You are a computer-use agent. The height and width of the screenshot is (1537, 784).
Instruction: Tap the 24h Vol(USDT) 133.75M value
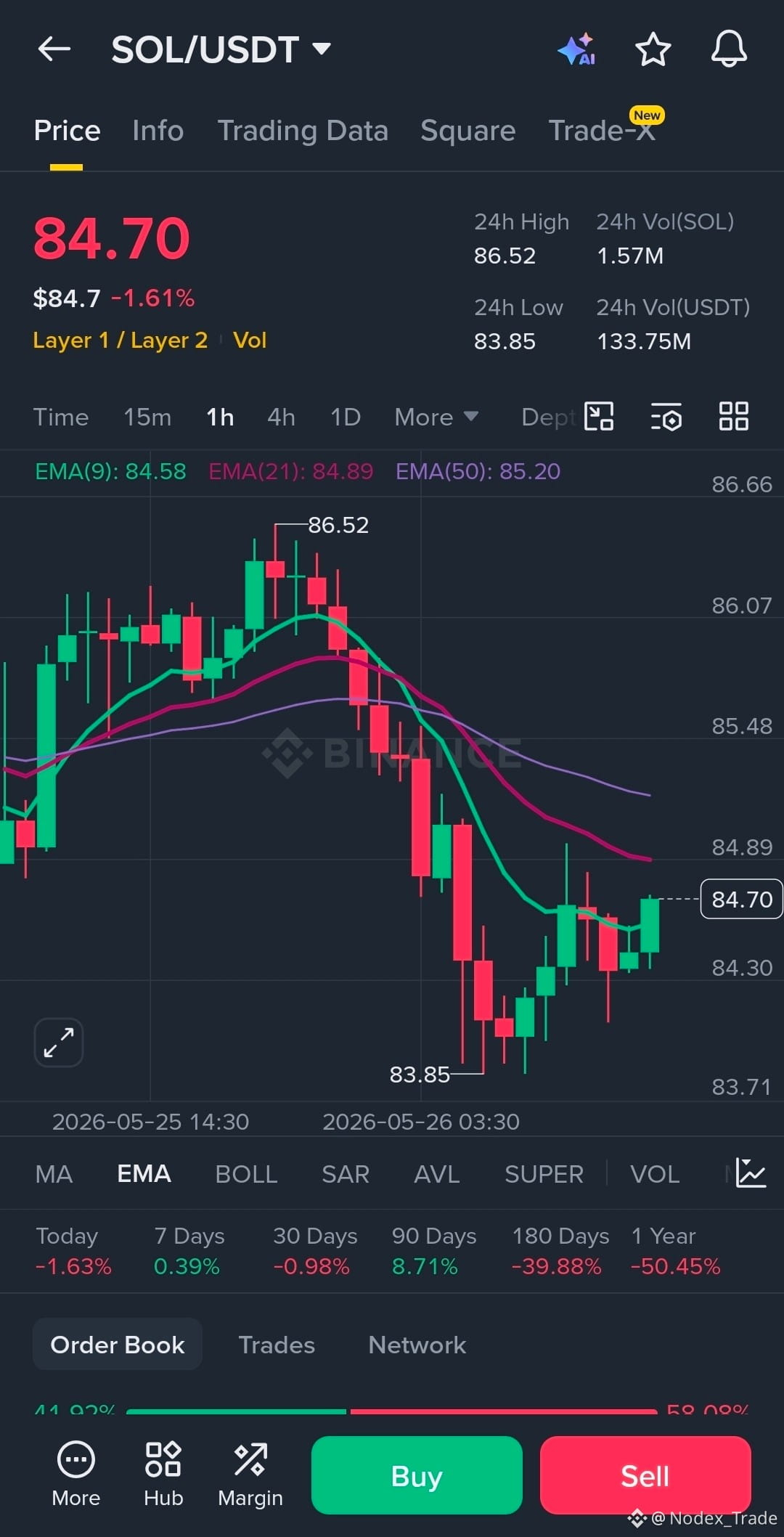644,341
